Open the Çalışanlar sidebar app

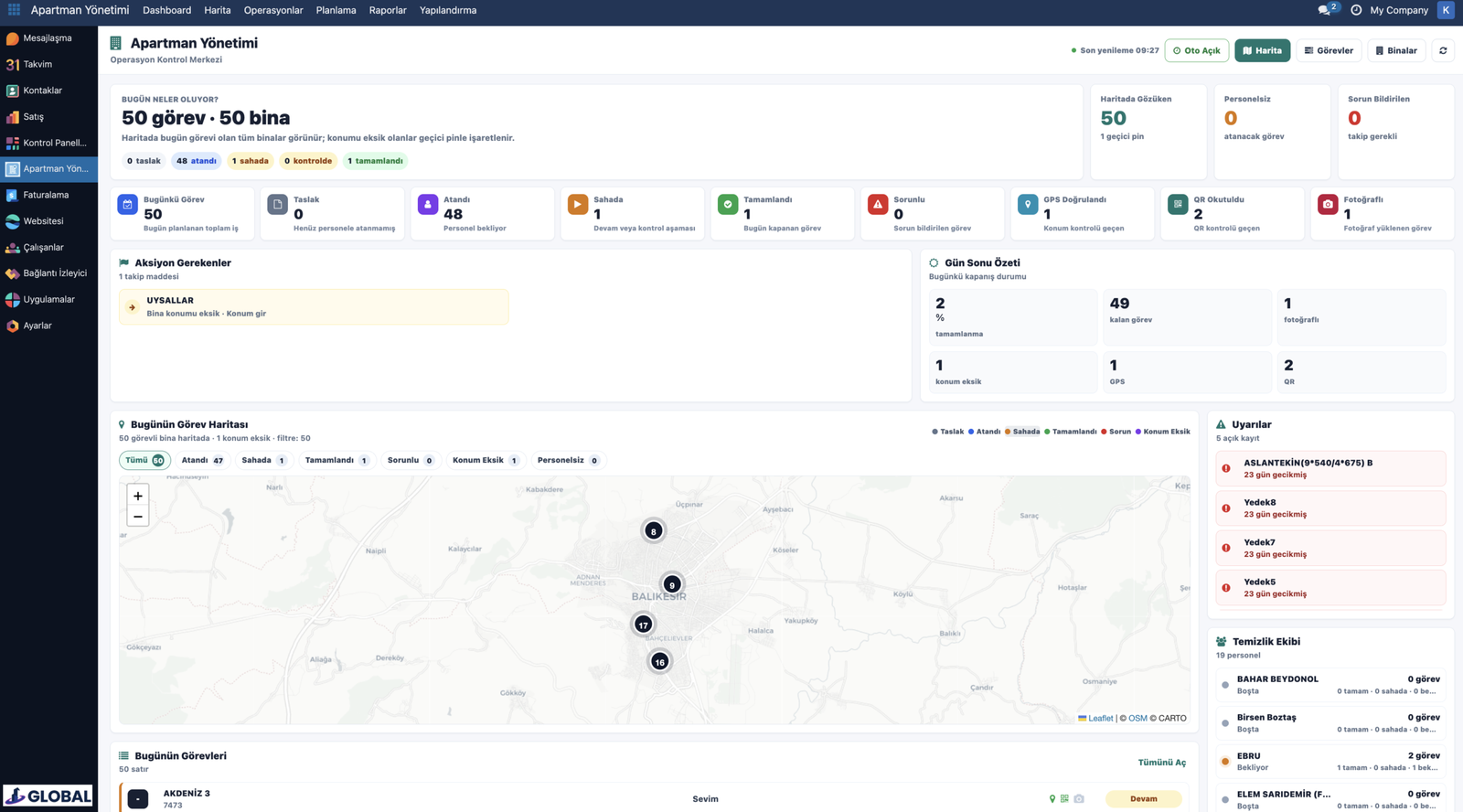[48, 248]
